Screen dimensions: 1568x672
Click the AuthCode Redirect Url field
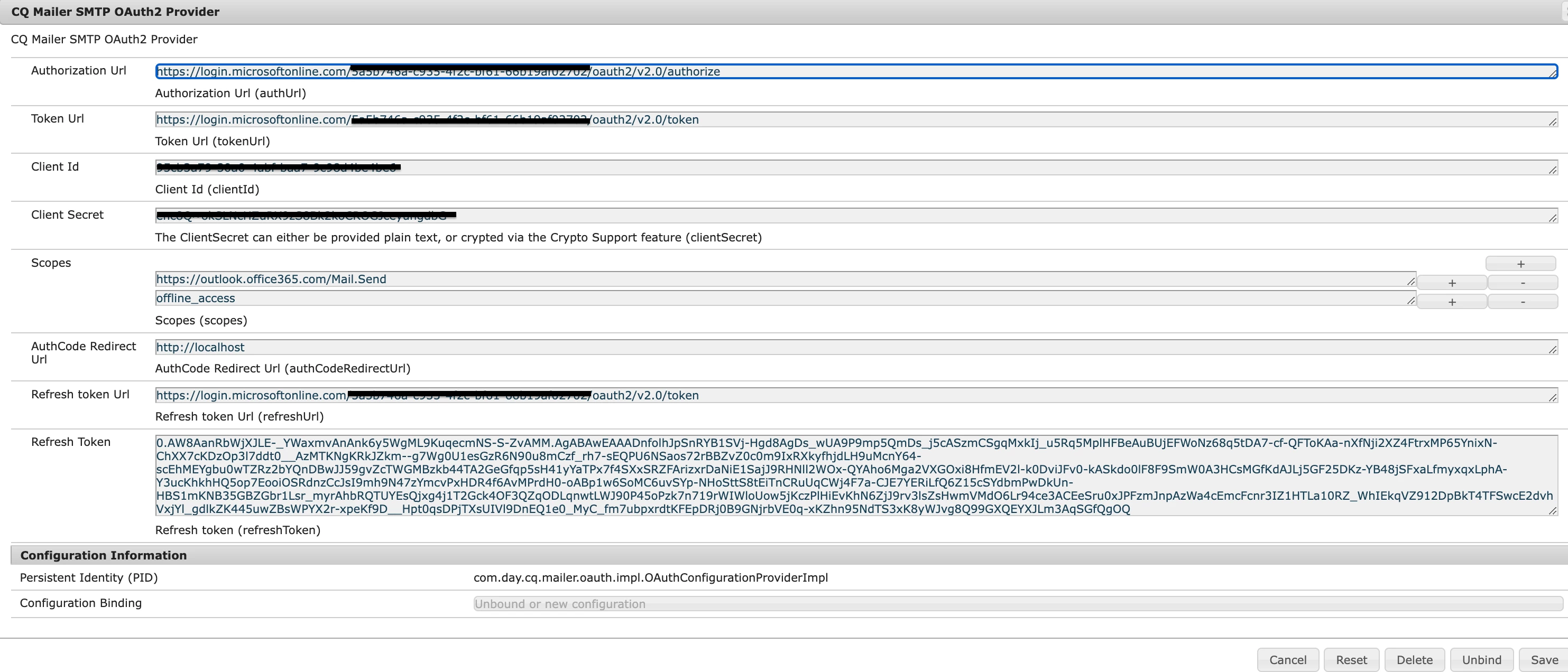(852, 347)
